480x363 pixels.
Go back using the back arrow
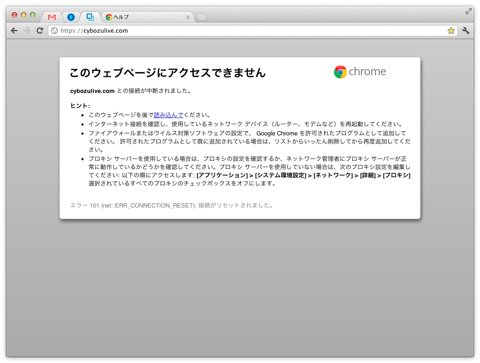[14, 31]
